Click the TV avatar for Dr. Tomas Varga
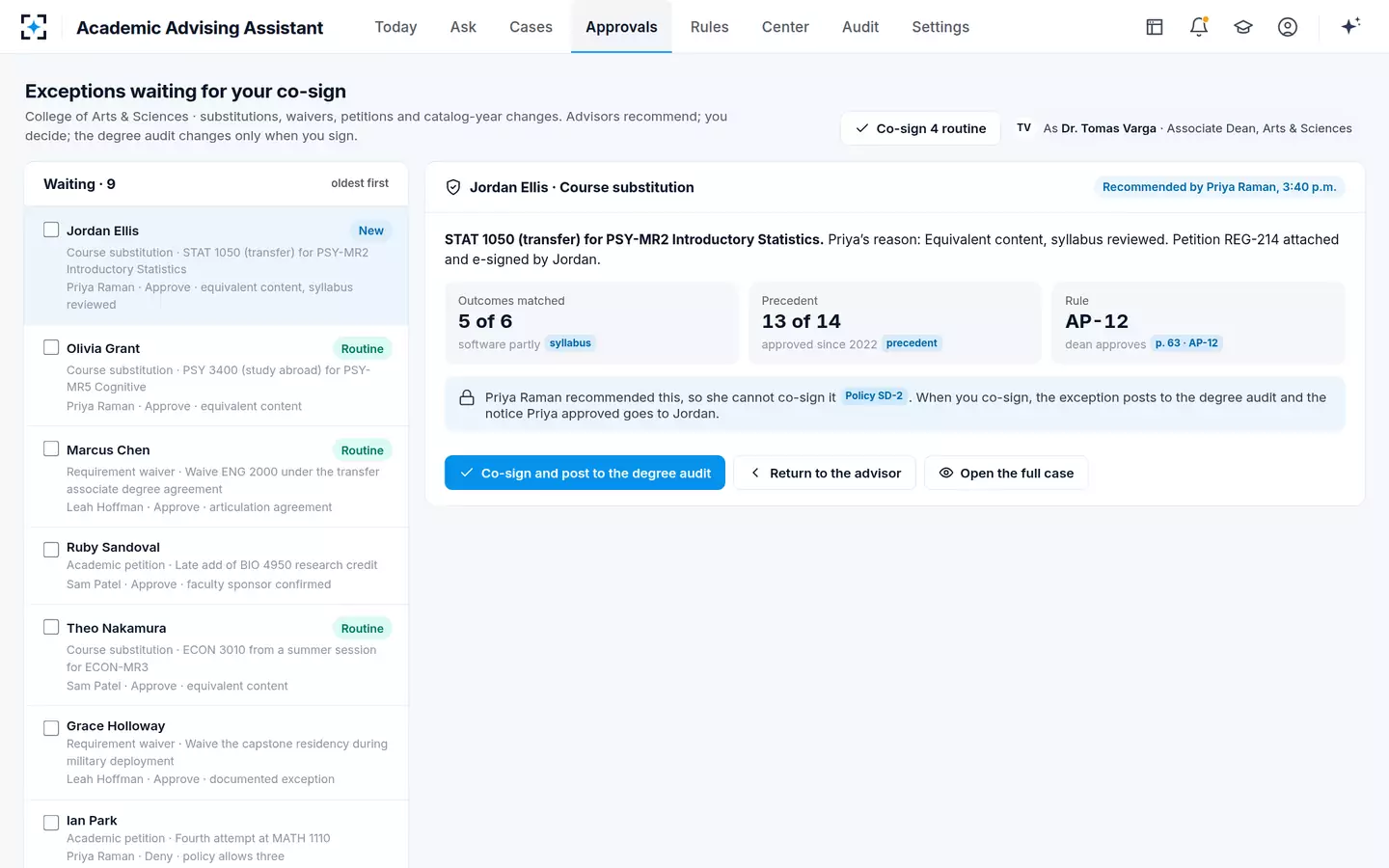This screenshot has height=868, width=1389. coord(1024,128)
